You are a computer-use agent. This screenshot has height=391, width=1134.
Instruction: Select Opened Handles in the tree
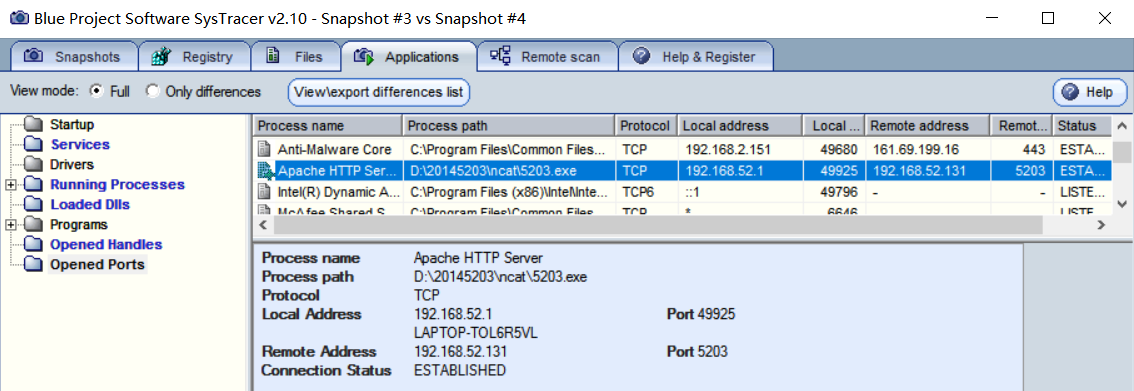pos(106,245)
